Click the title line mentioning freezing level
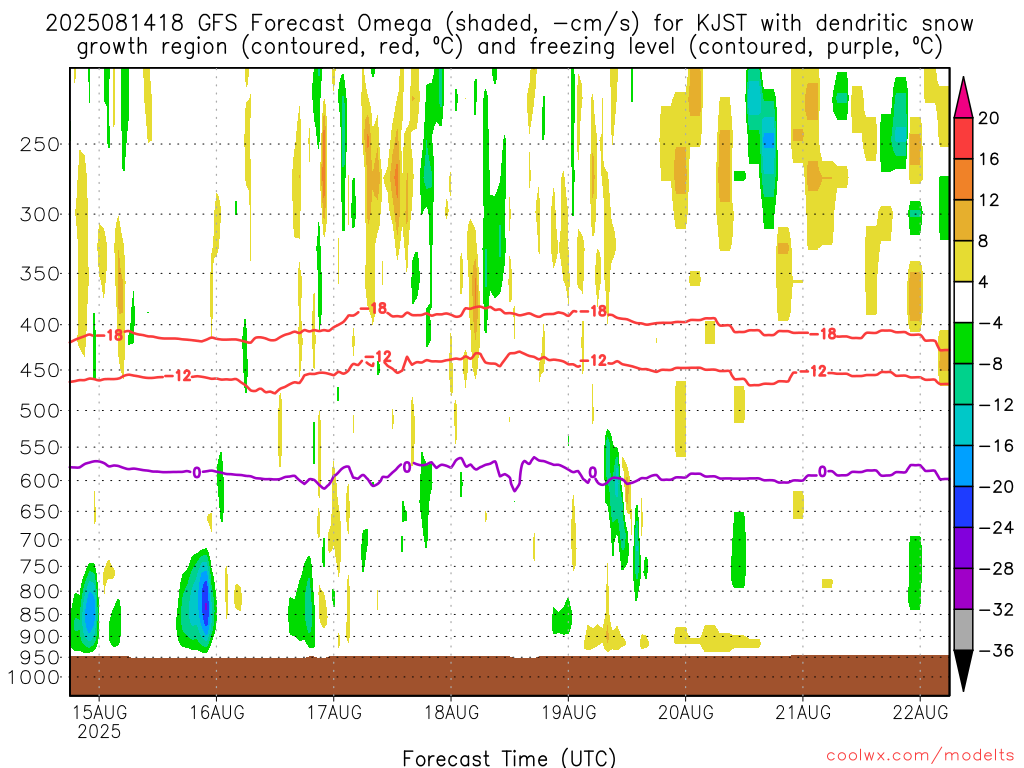Screen dimensions: 1024x768 (x=509, y=47)
